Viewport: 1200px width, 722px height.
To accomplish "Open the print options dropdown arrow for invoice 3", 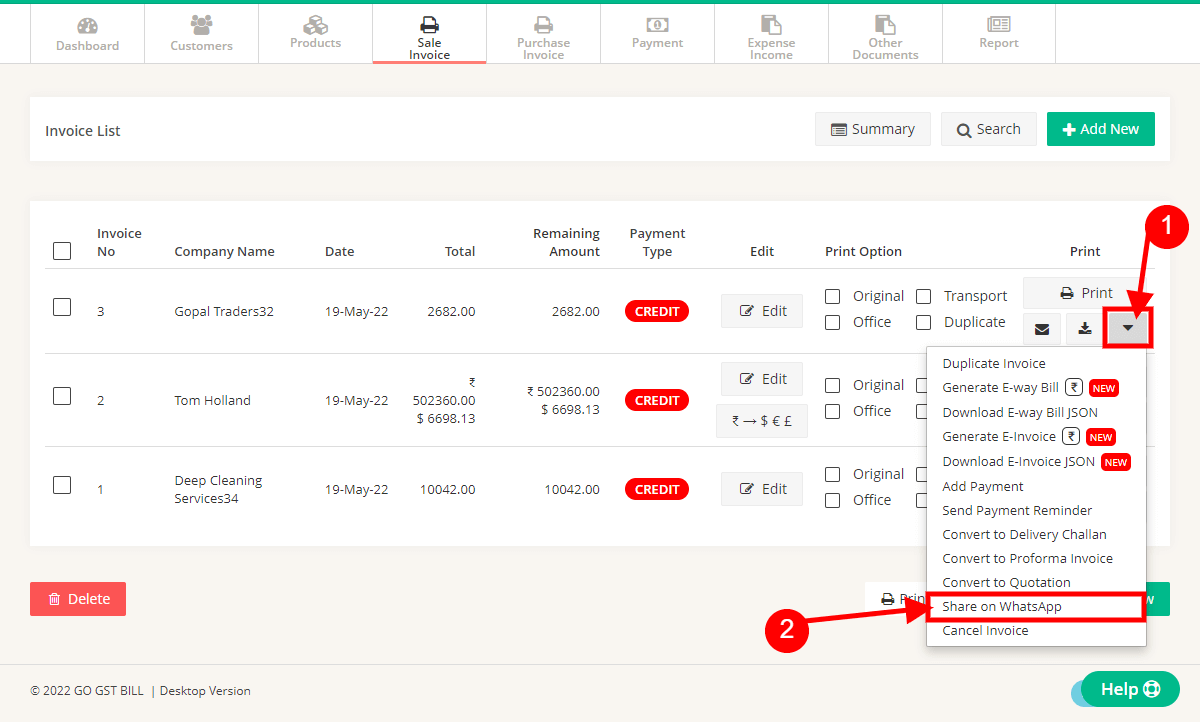I will pos(1127,328).
